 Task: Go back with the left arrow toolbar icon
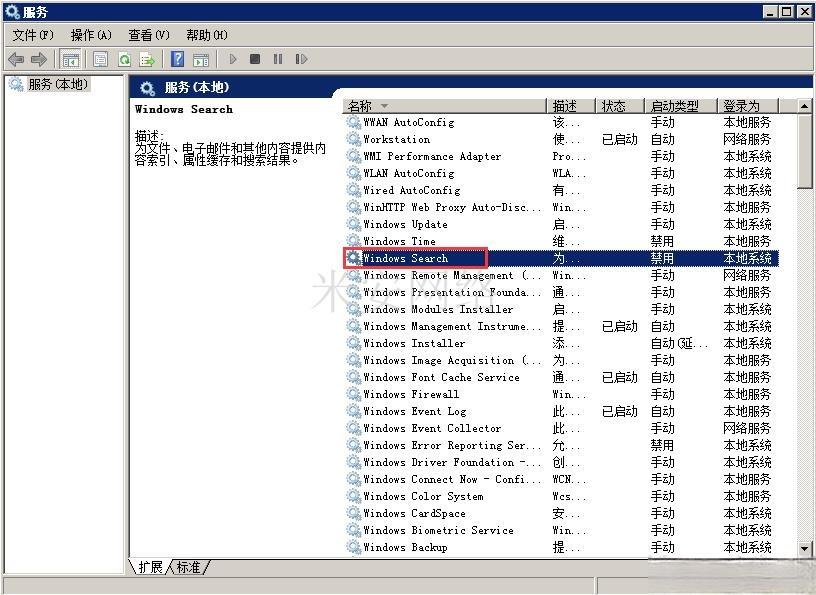pyautogui.click(x=17, y=59)
